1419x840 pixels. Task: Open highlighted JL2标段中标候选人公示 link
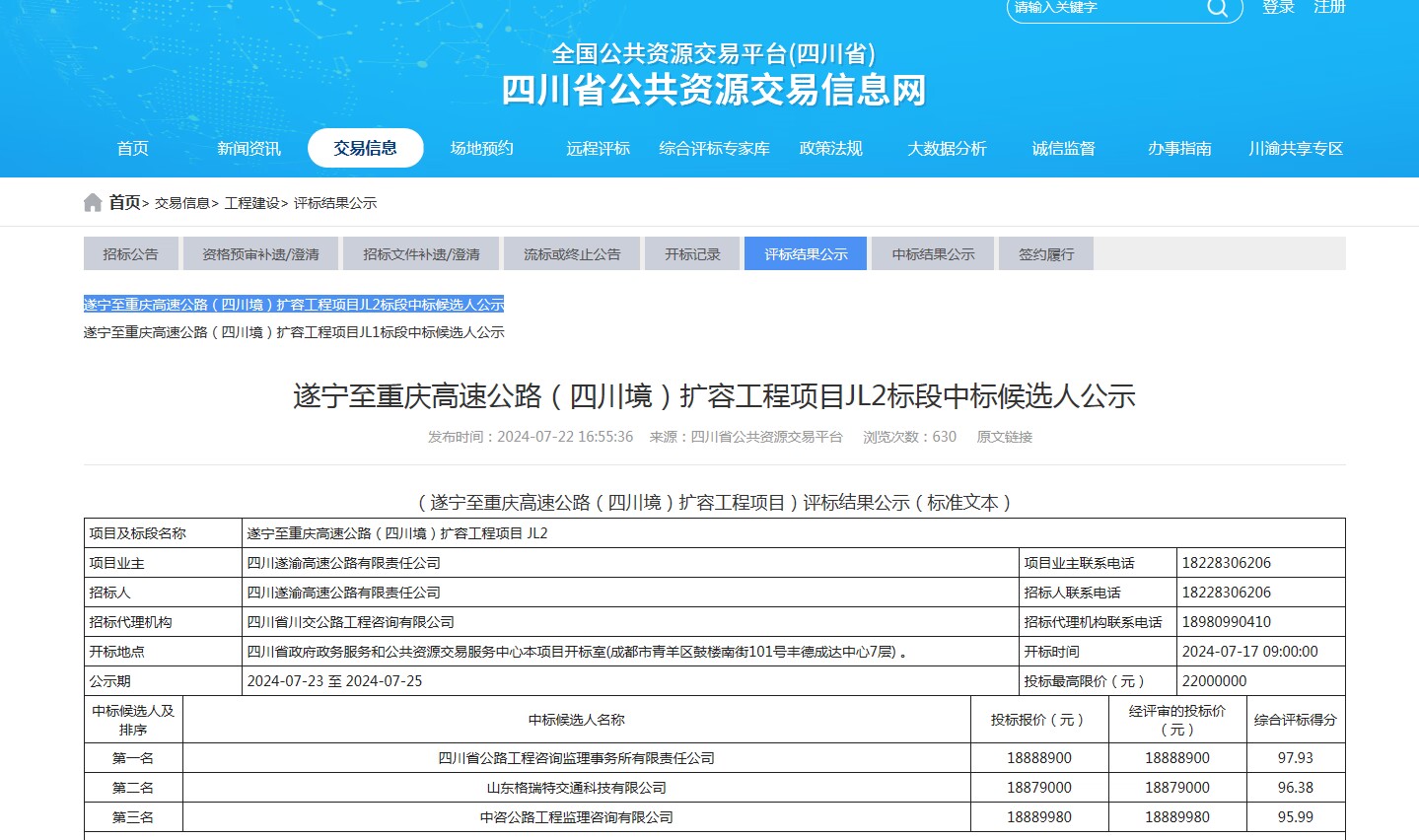[294, 305]
